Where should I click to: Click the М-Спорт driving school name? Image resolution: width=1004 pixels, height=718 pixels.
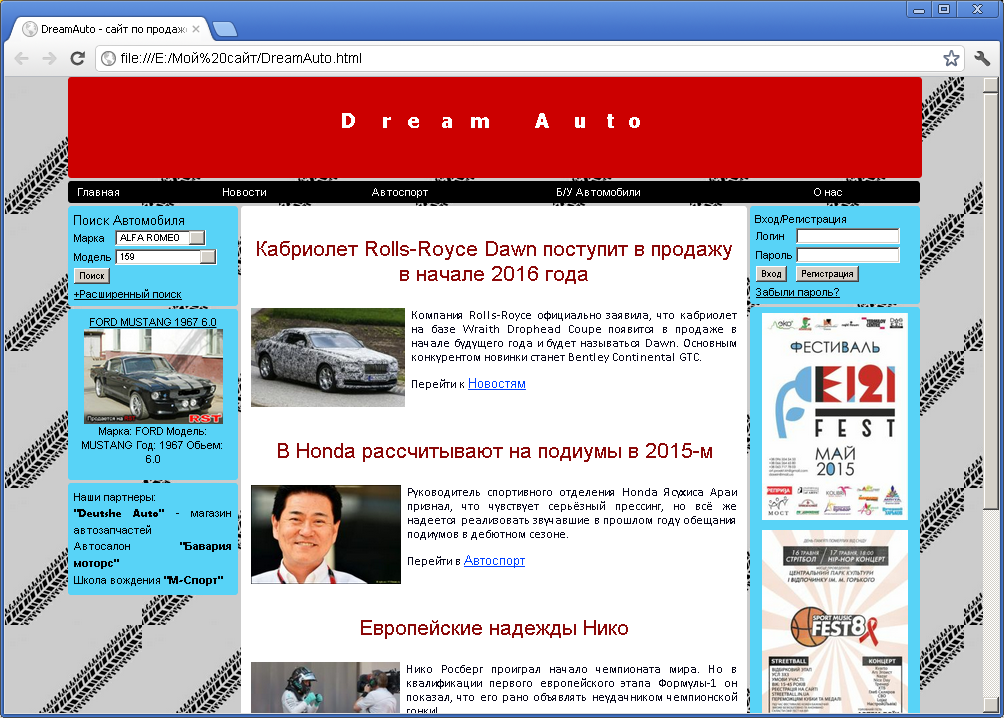(x=193, y=580)
